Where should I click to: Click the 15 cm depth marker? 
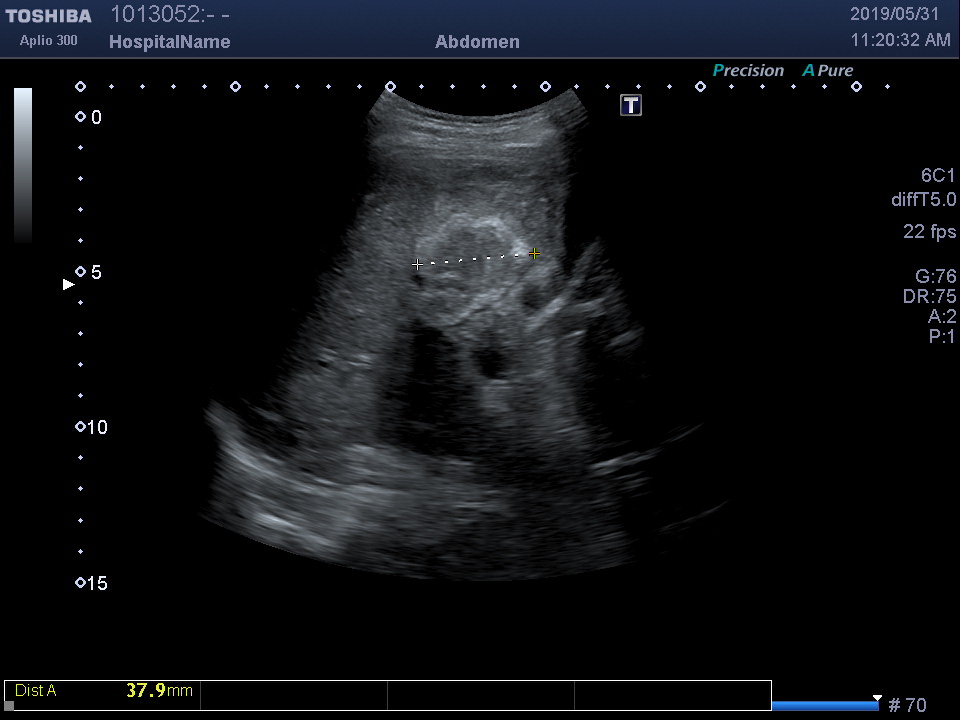point(90,583)
